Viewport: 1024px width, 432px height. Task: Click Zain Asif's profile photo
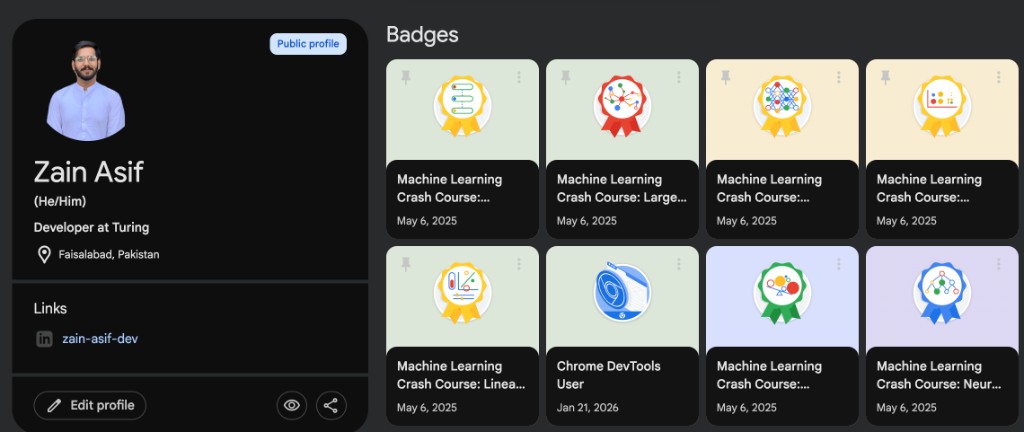tap(86, 91)
